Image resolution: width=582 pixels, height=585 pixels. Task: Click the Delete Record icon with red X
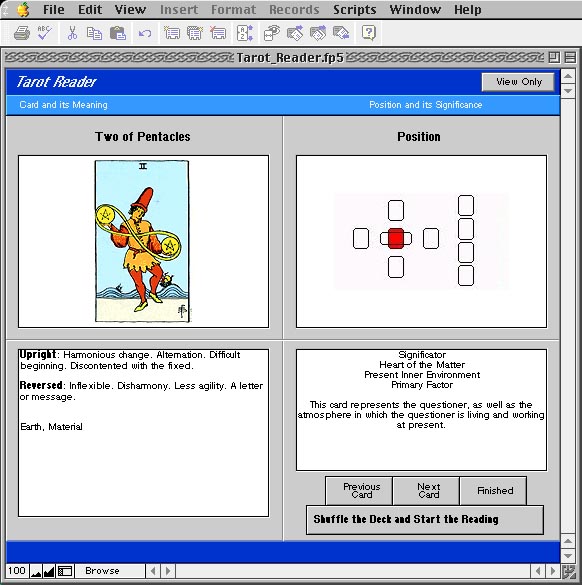[218, 33]
